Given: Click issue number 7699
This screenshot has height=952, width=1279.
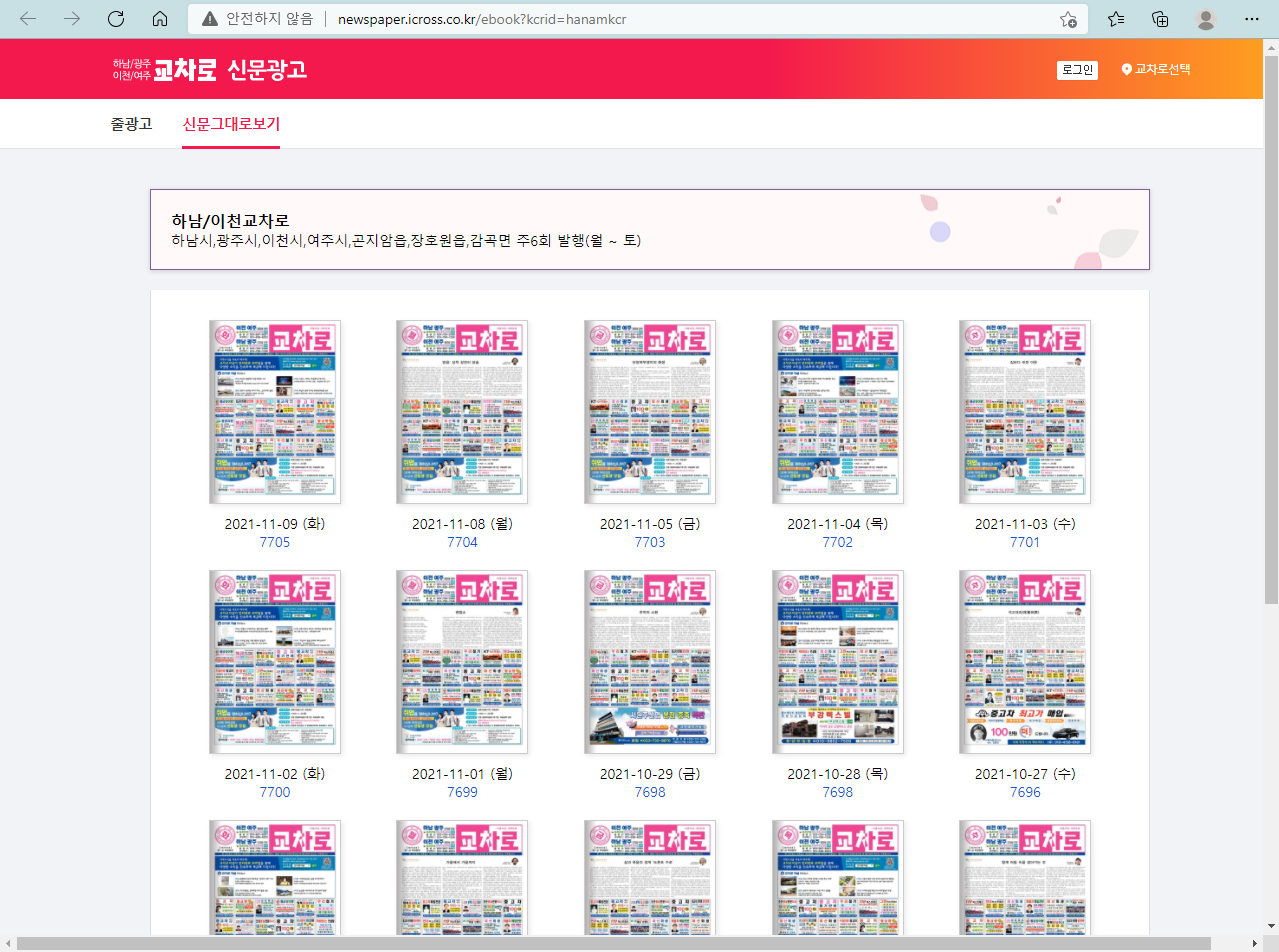Looking at the screenshot, I should point(462,792).
